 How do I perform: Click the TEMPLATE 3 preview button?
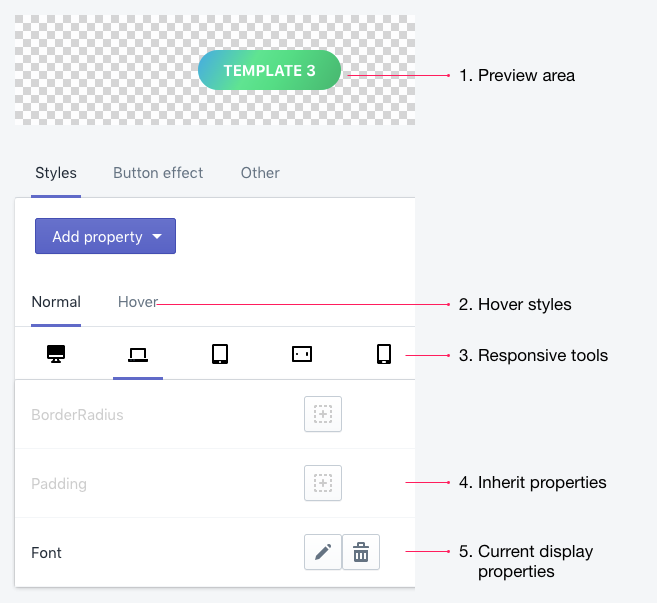[269, 70]
